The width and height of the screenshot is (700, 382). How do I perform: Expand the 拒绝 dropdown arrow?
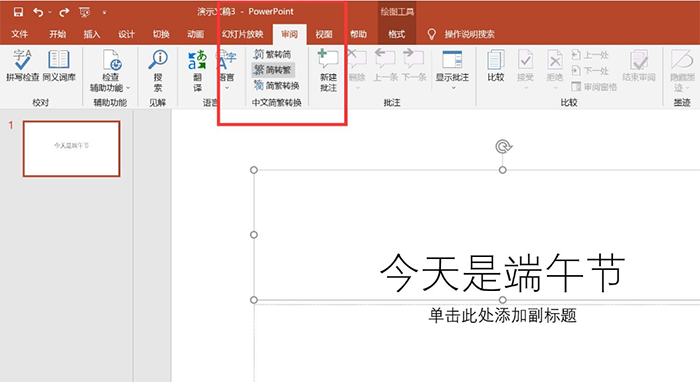[x=555, y=88]
